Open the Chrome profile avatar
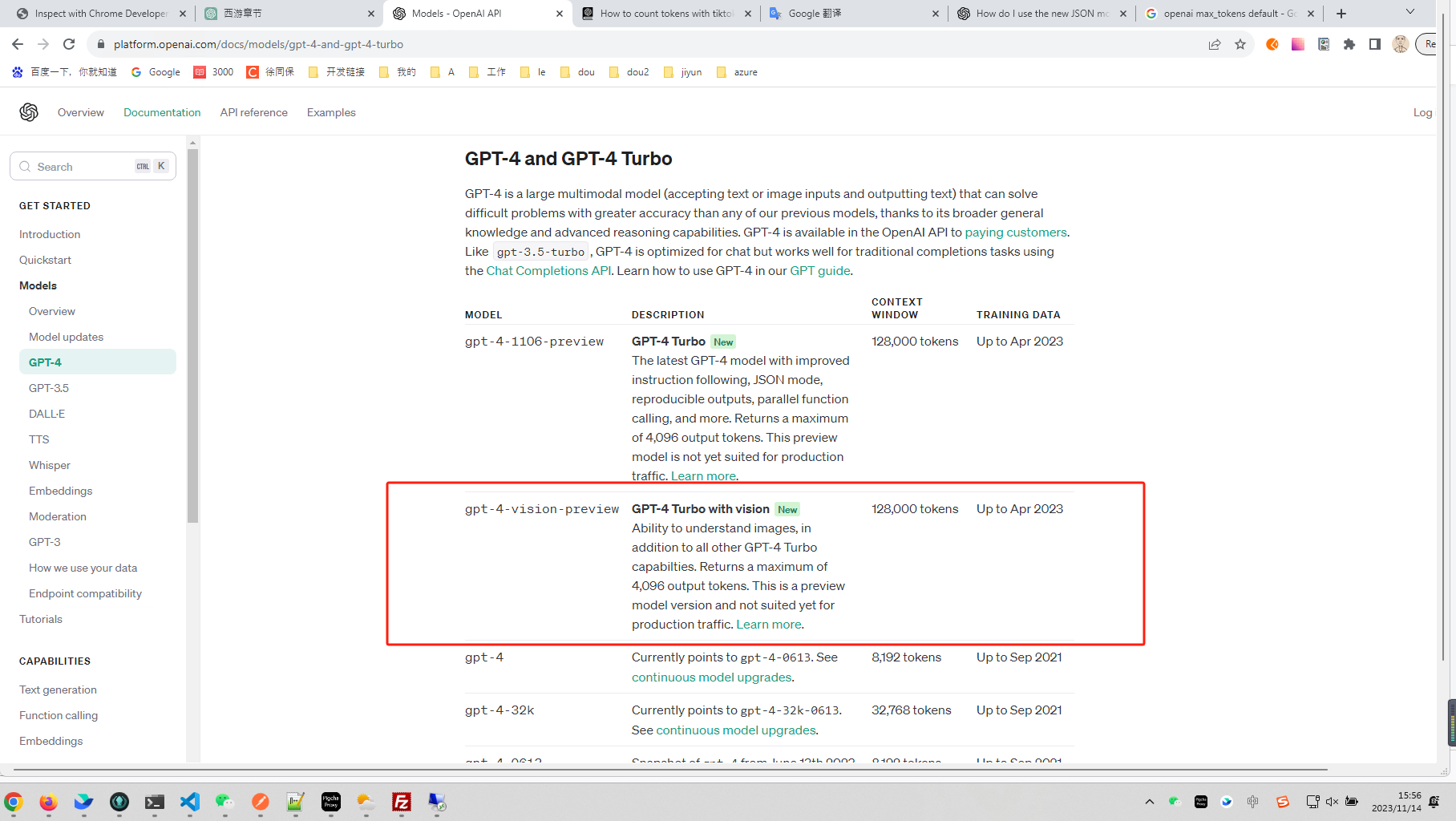Image resolution: width=1456 pixels, height=821 pixels. click(x=1401, y=44)
